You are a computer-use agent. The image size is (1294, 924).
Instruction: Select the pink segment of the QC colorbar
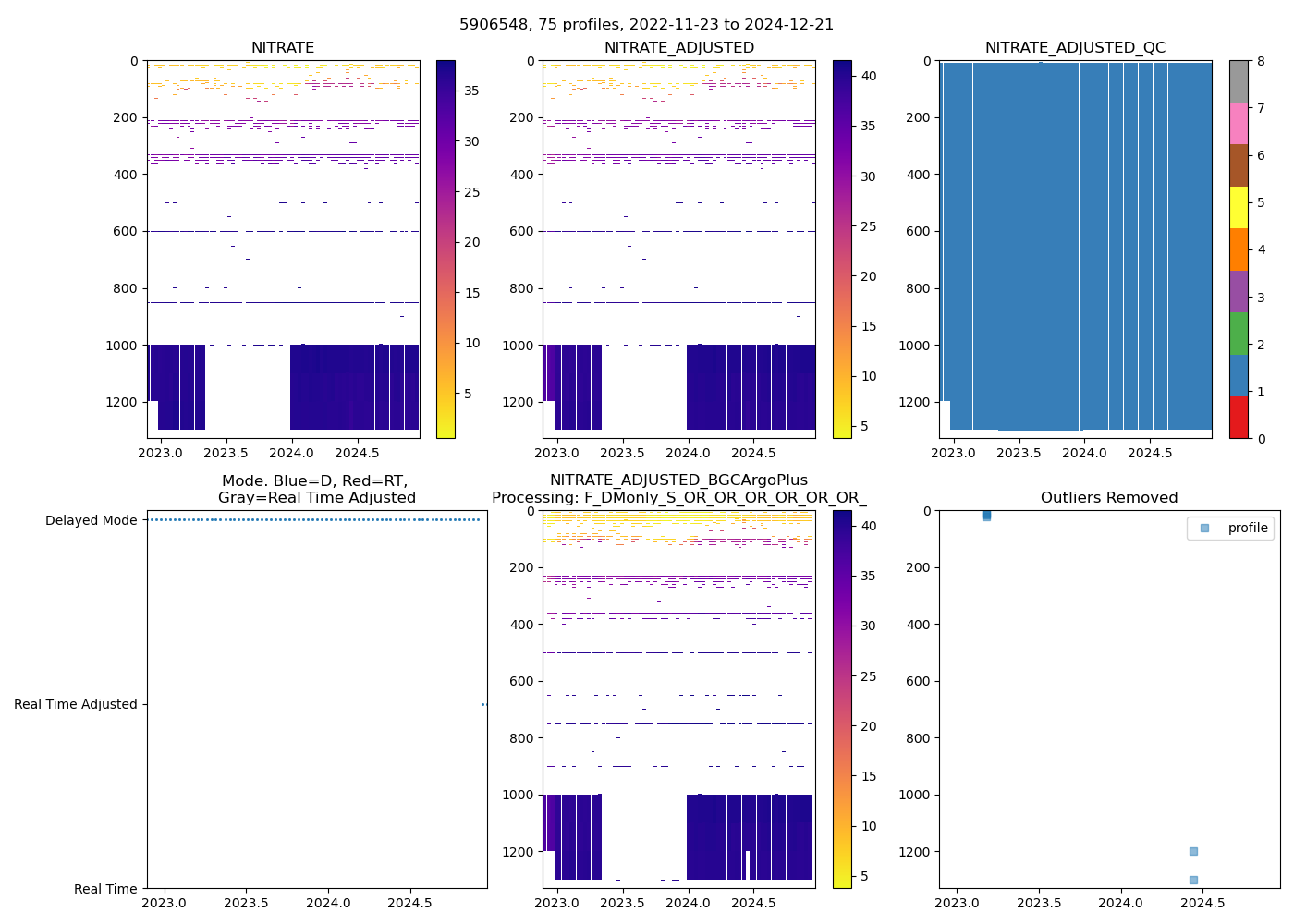(x=1239, y=123)
